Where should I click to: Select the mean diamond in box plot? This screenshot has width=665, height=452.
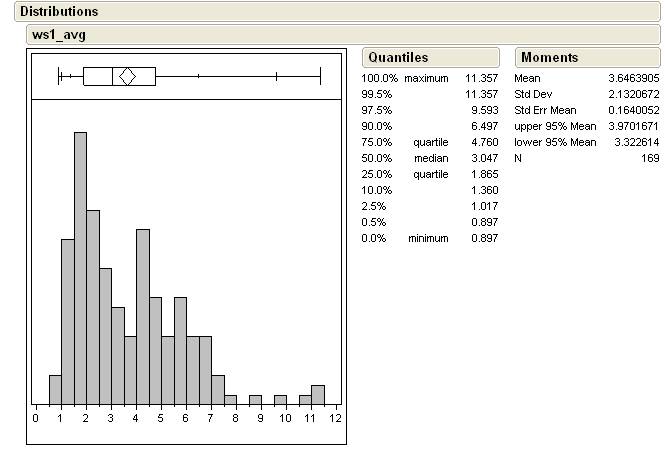pos(127,76)
